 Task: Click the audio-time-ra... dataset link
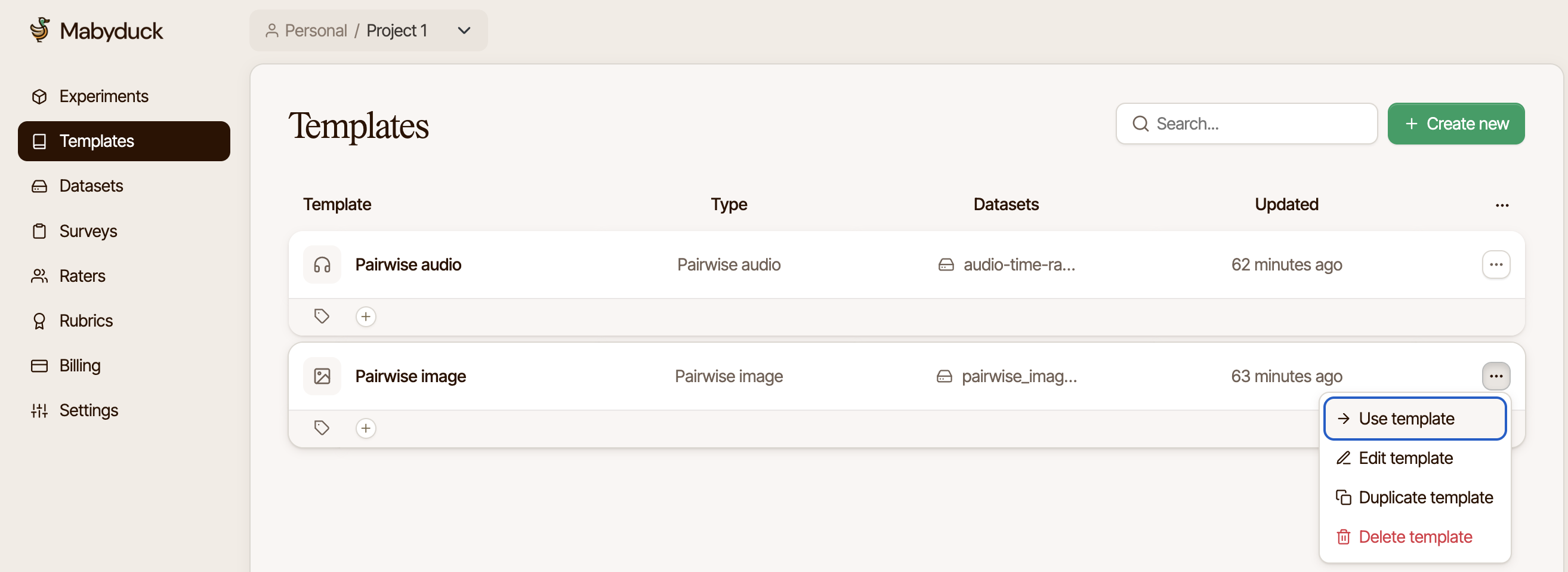coord(1007,265)
